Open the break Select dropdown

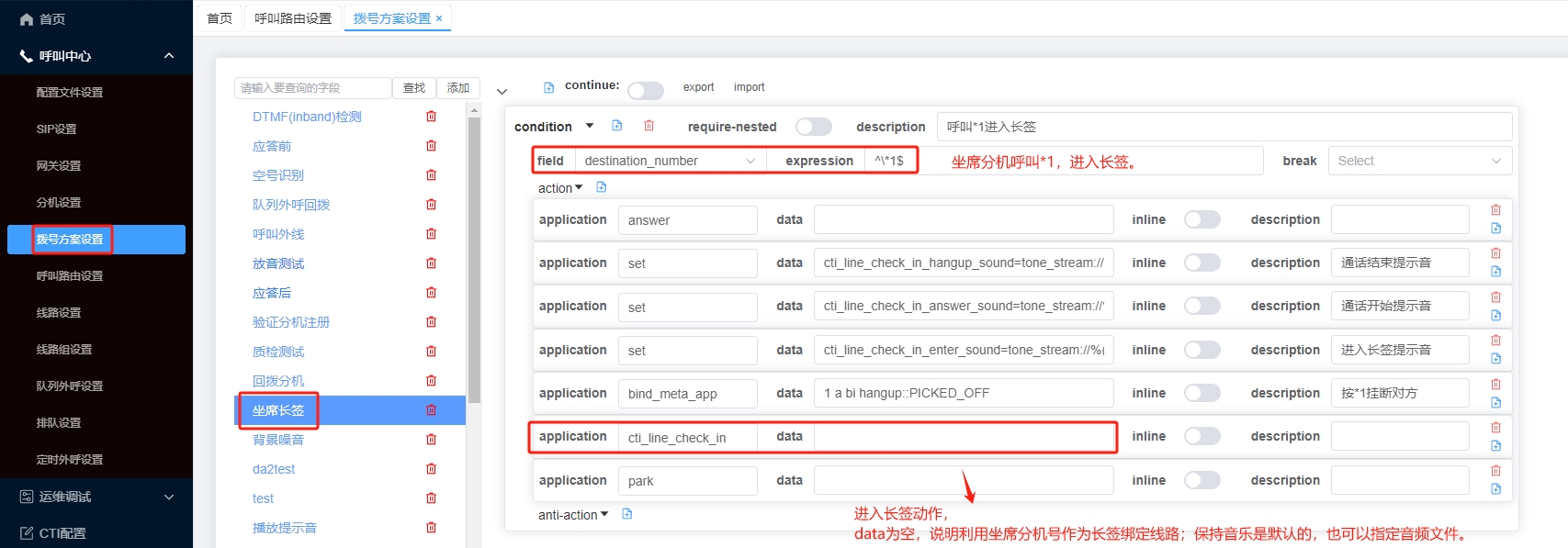[1419, 161]
